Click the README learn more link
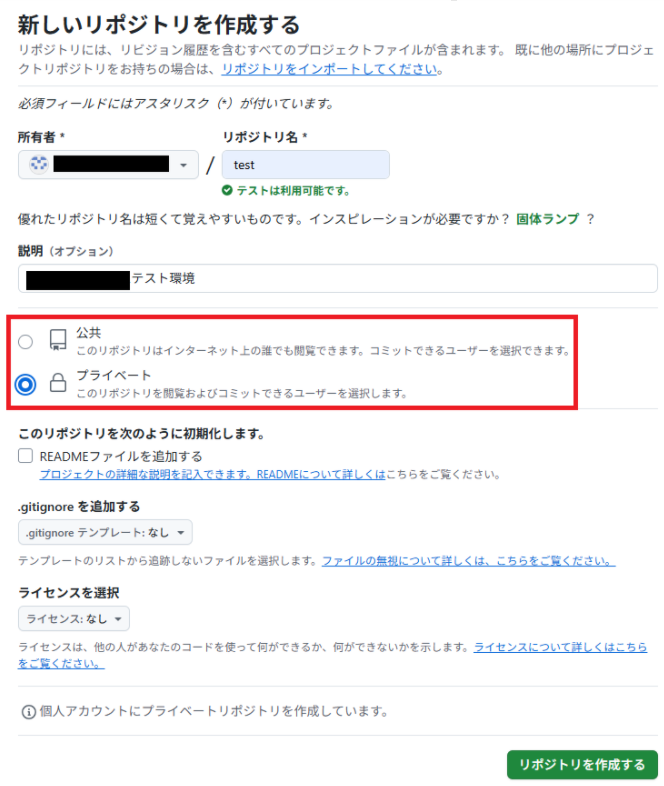This screenshot has height=786, width=664. (212, 474)
